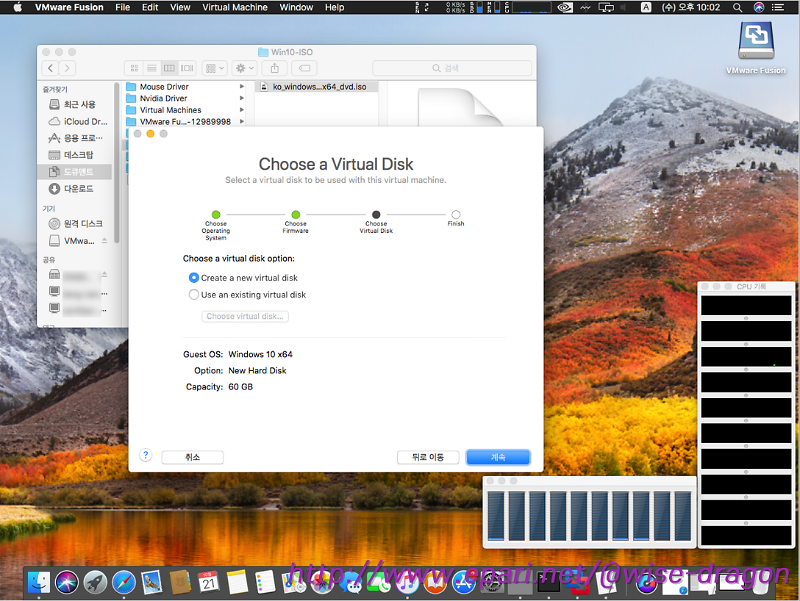
Task: Click the input source A icon
Action: pyautogui.click(x=646, y=7)
